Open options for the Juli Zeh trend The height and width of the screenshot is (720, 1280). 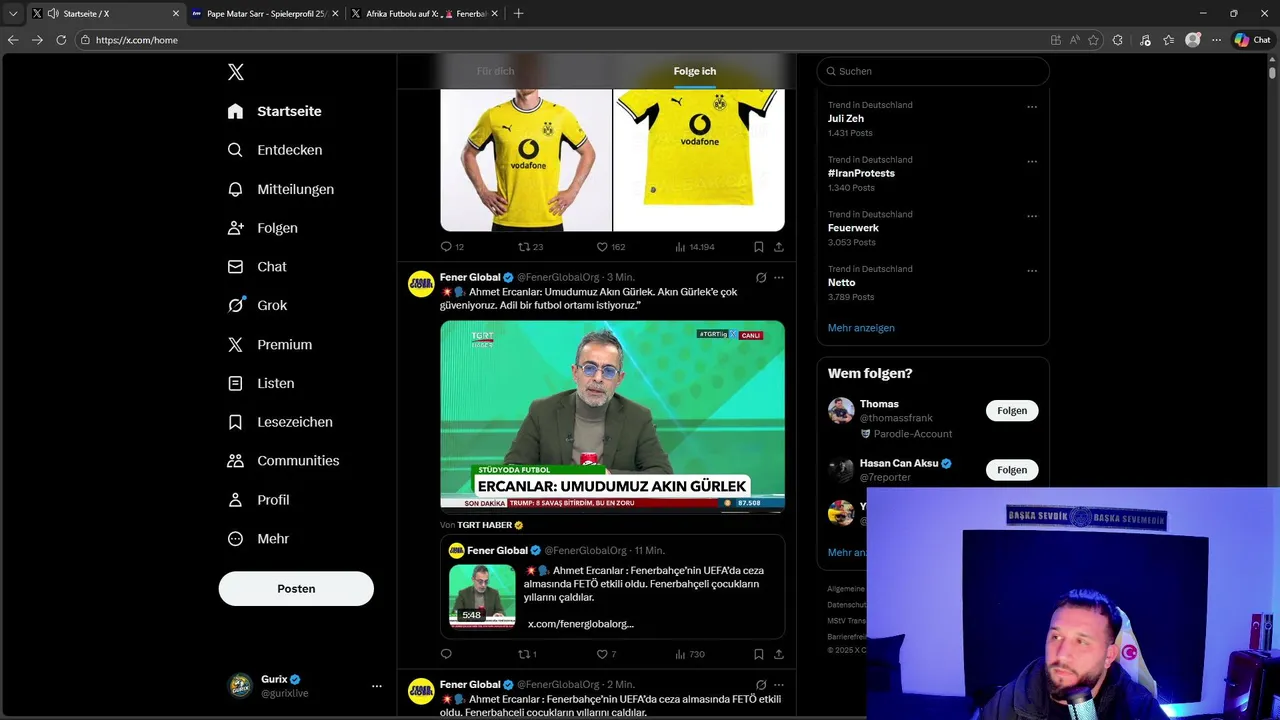(1032, 107)
